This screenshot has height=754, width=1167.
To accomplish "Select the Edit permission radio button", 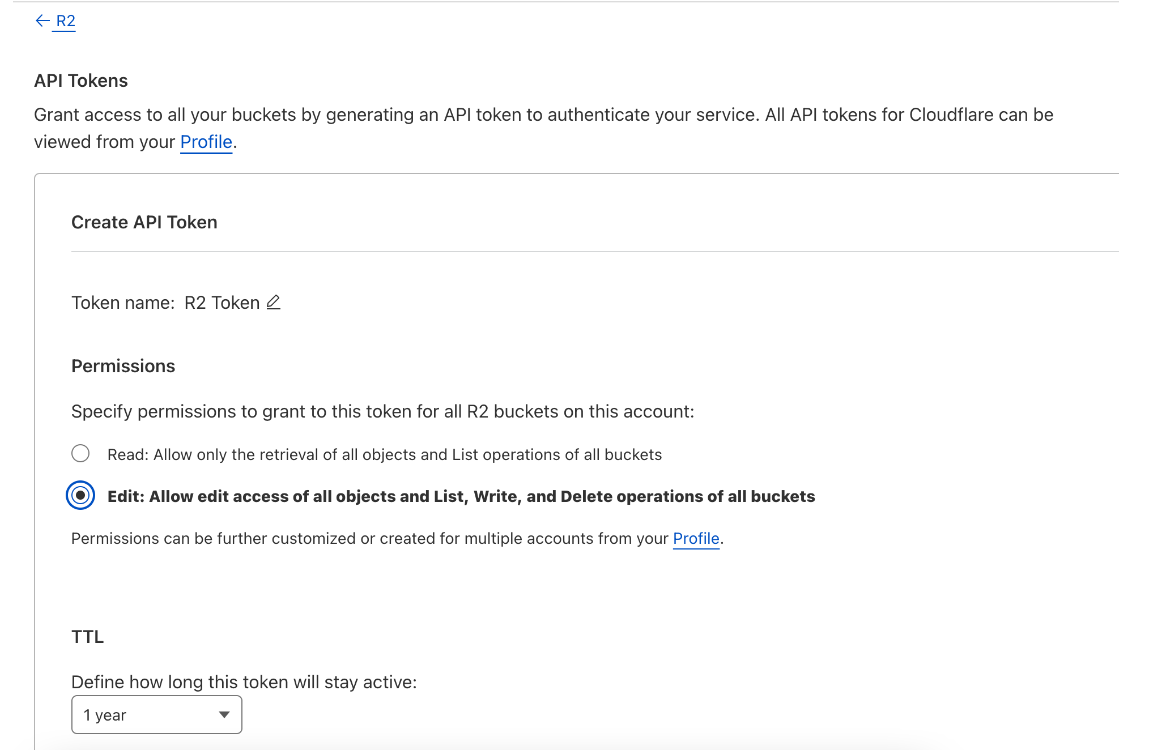I will tap(80, 495).
